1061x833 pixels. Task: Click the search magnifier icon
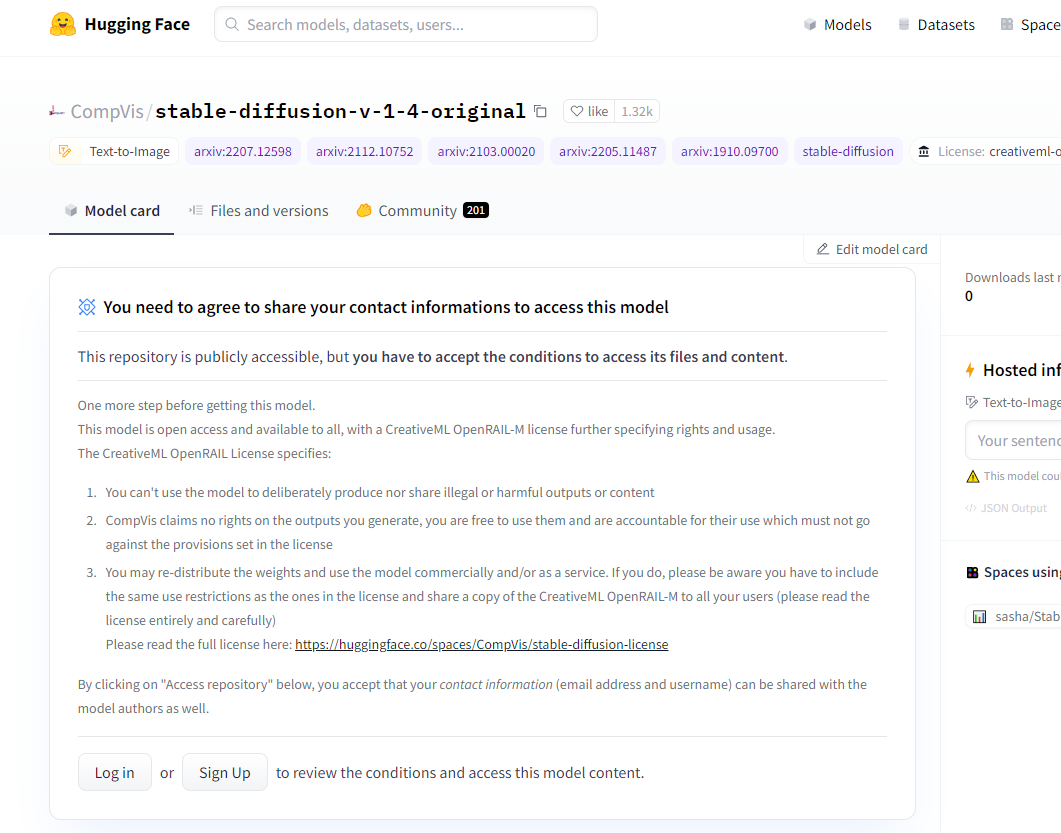click(x=232, y=24)
